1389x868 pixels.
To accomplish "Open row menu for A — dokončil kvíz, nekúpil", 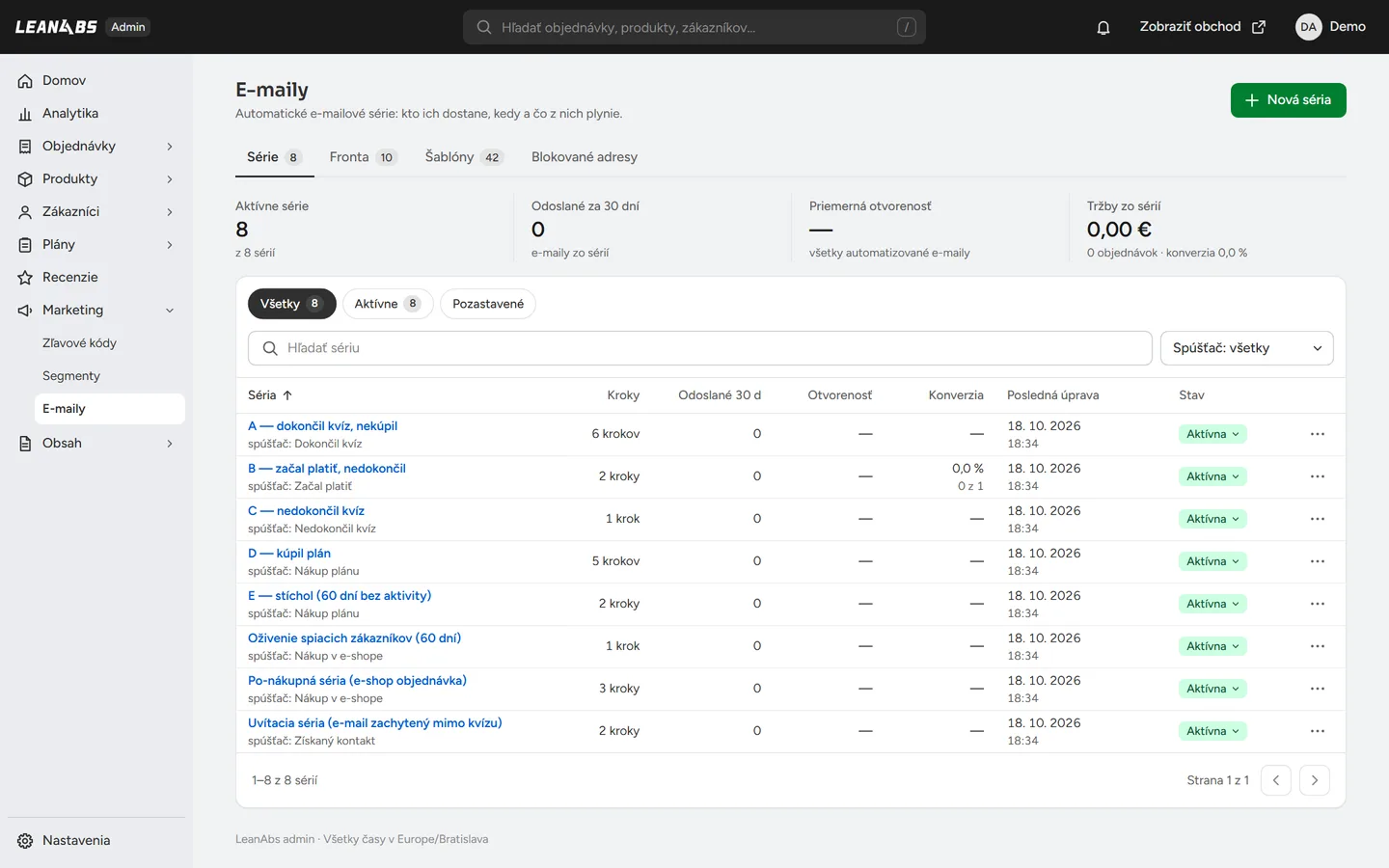I will [1318, 434].
